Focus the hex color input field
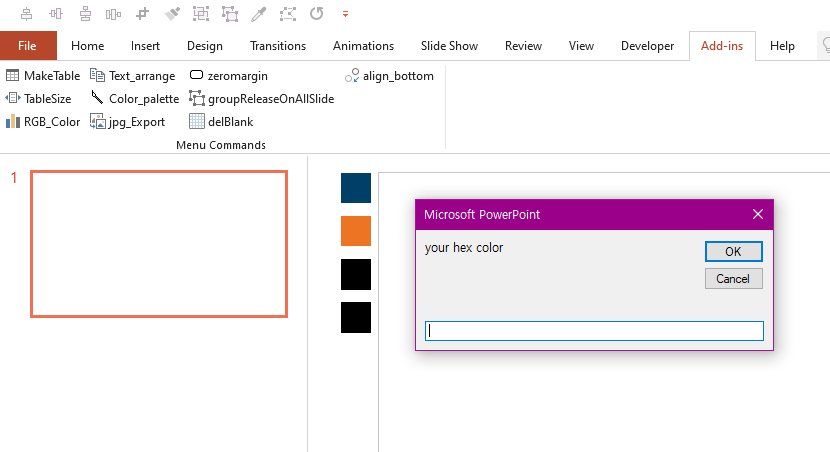Viewport: 830px width, 452px height. click(x=594, y=331)
